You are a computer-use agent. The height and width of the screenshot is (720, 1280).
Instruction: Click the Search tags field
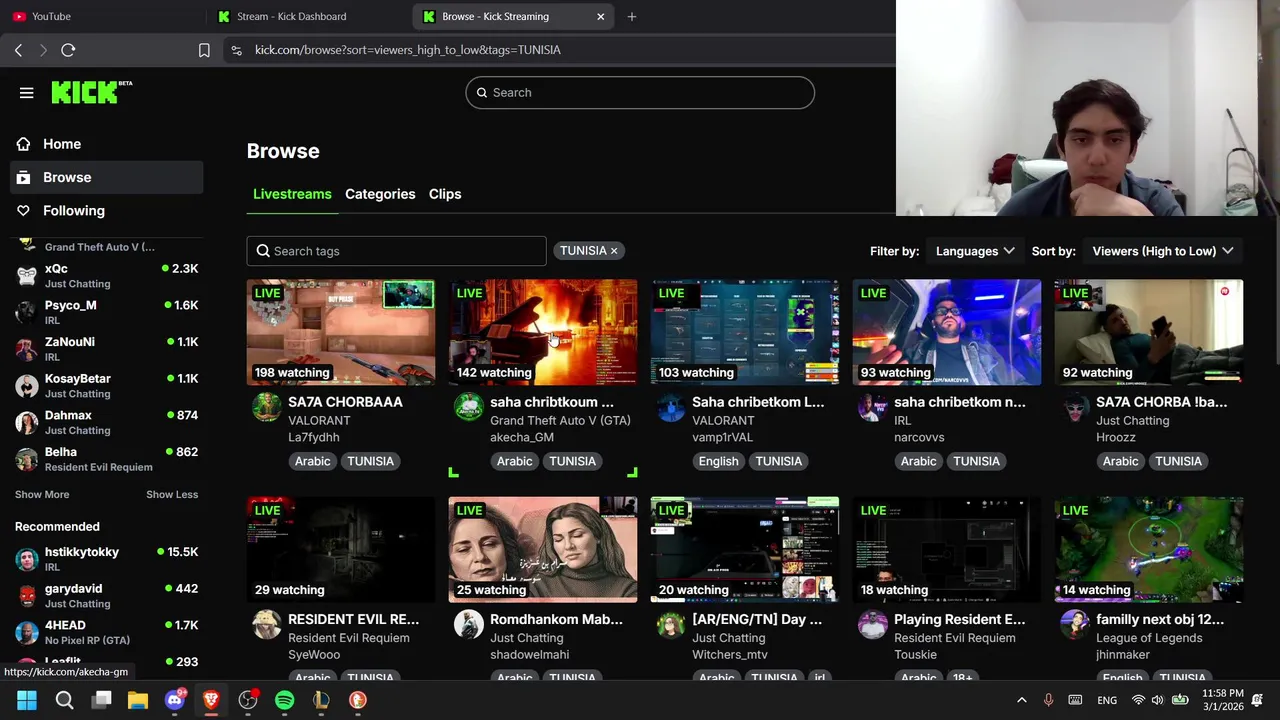point(397,251)
